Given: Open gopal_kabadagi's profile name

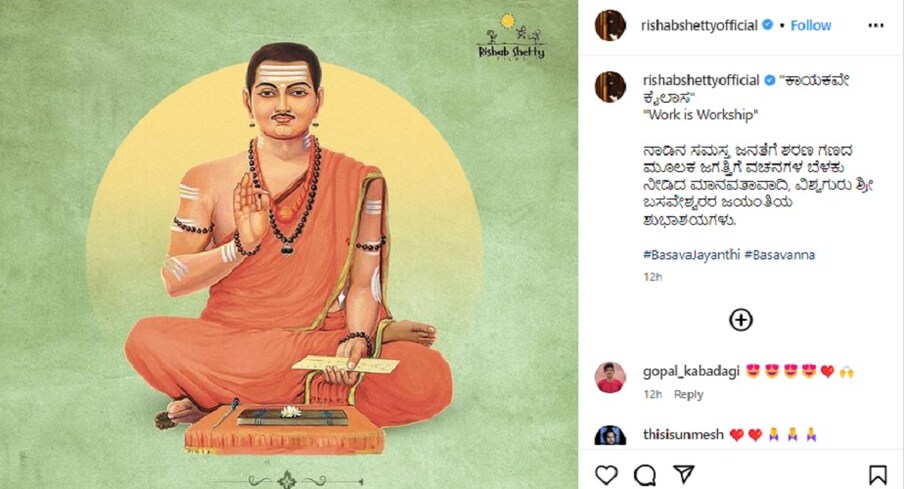Looking at the screenshot, I should [x=691, y=372].
